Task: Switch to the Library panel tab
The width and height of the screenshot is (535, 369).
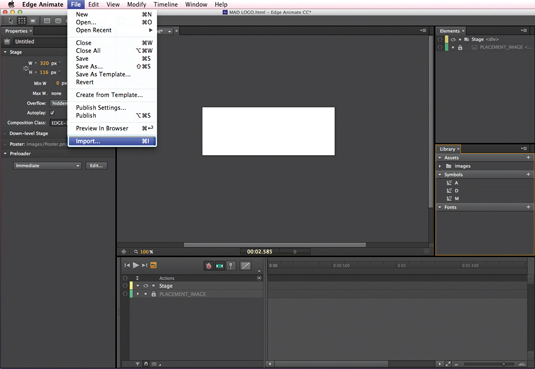Action: (x=447, y=149)
